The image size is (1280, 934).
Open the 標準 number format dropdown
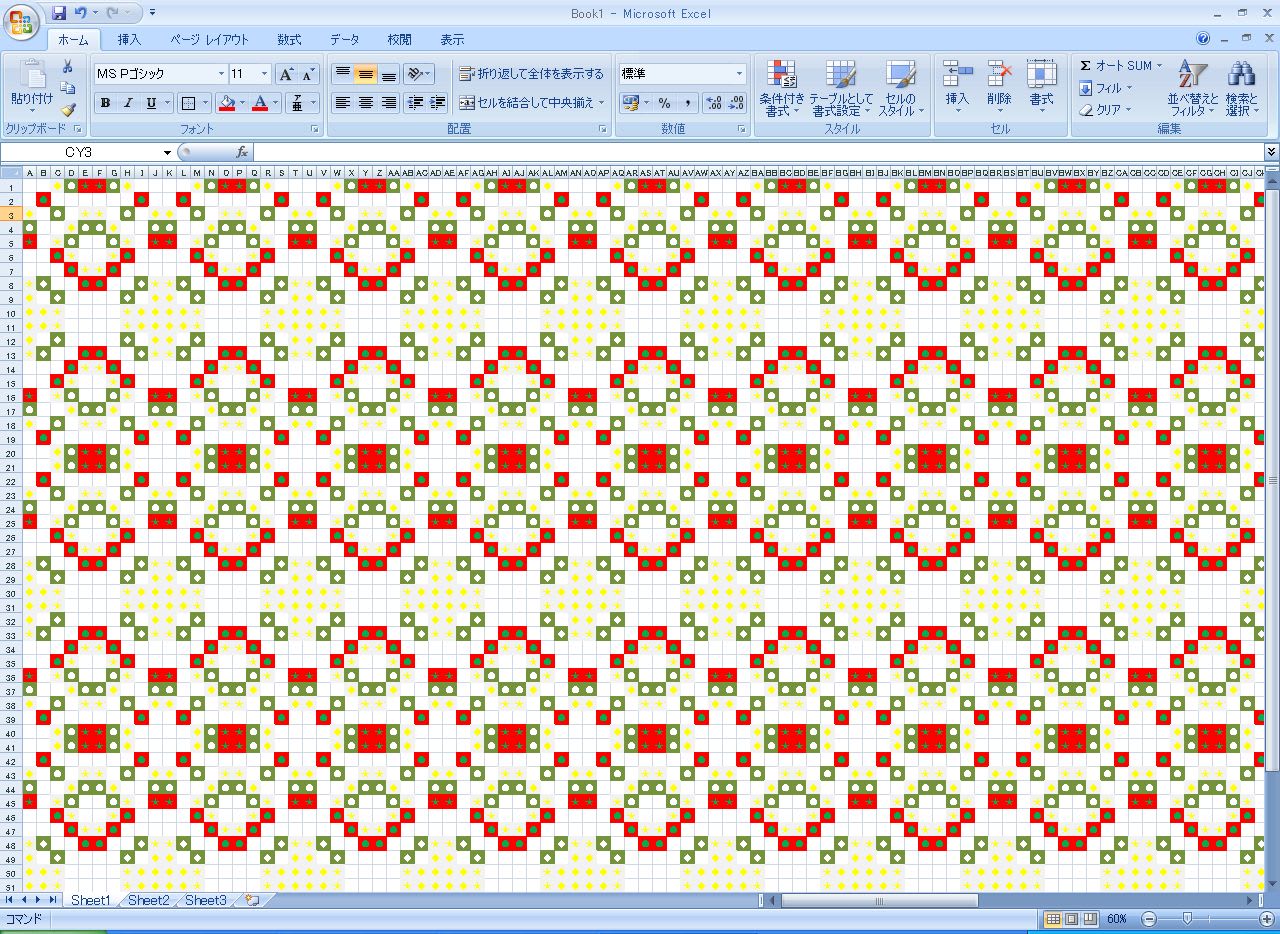point(739,74)
